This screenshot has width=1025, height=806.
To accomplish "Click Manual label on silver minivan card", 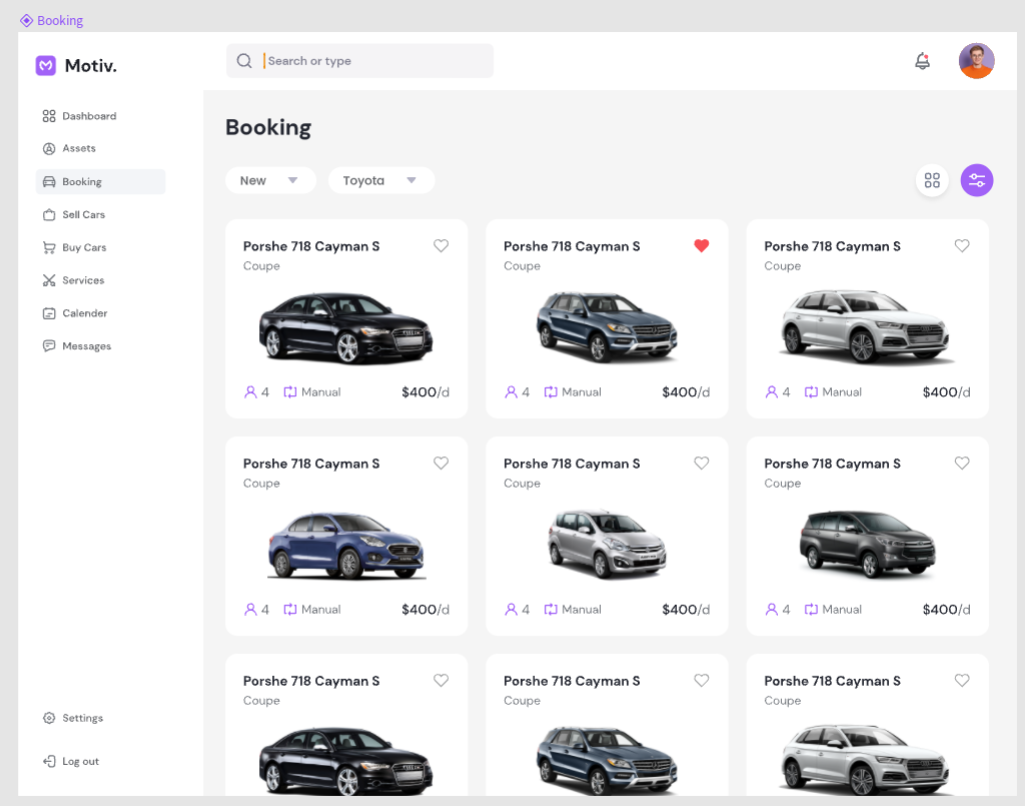I will click(x=581, y=609).
